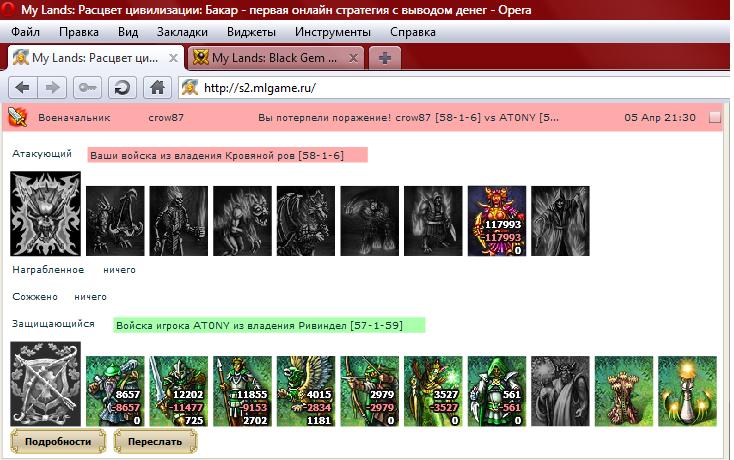Open the Инструменты menu
Image resolution: width=734 pixels, height=460 pixels.
332,32
